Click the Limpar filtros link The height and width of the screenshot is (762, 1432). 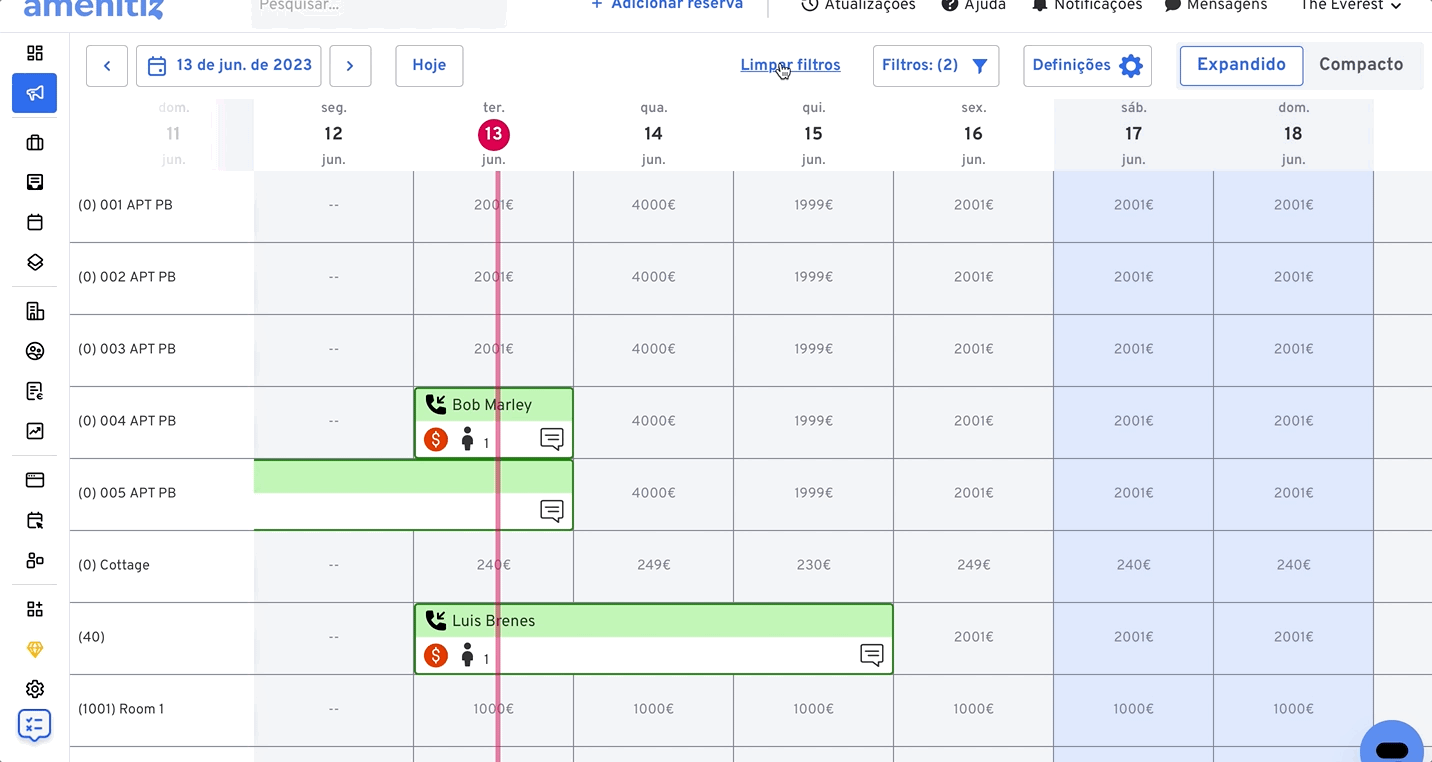pos(790,65)
